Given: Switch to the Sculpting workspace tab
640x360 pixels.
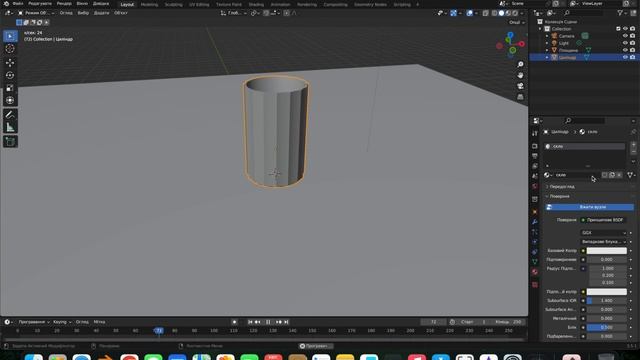Looking at the screenshot, I should point(173,4).
